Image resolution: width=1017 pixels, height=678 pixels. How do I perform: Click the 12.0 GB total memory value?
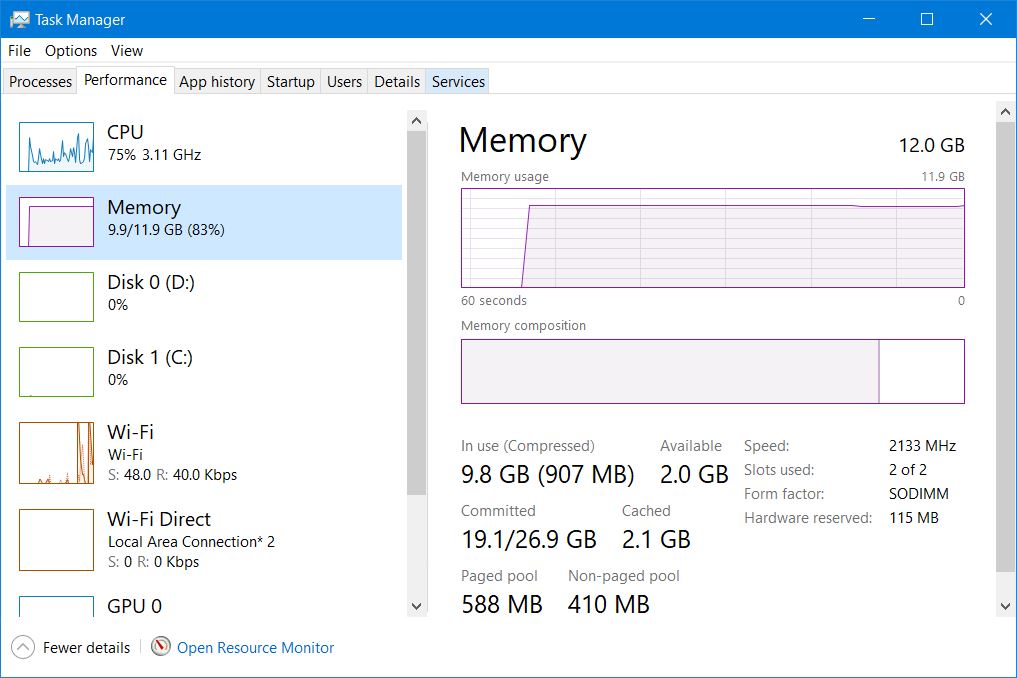[931, 145]
